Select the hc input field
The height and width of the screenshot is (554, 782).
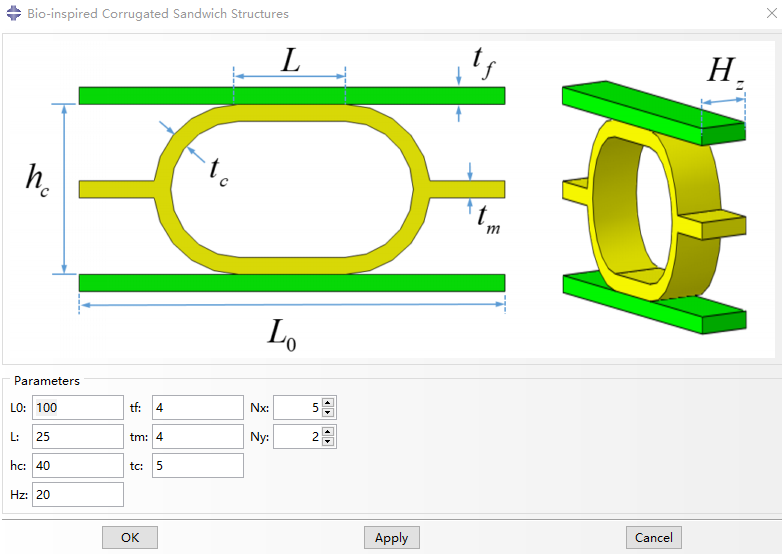click(78, 465)
